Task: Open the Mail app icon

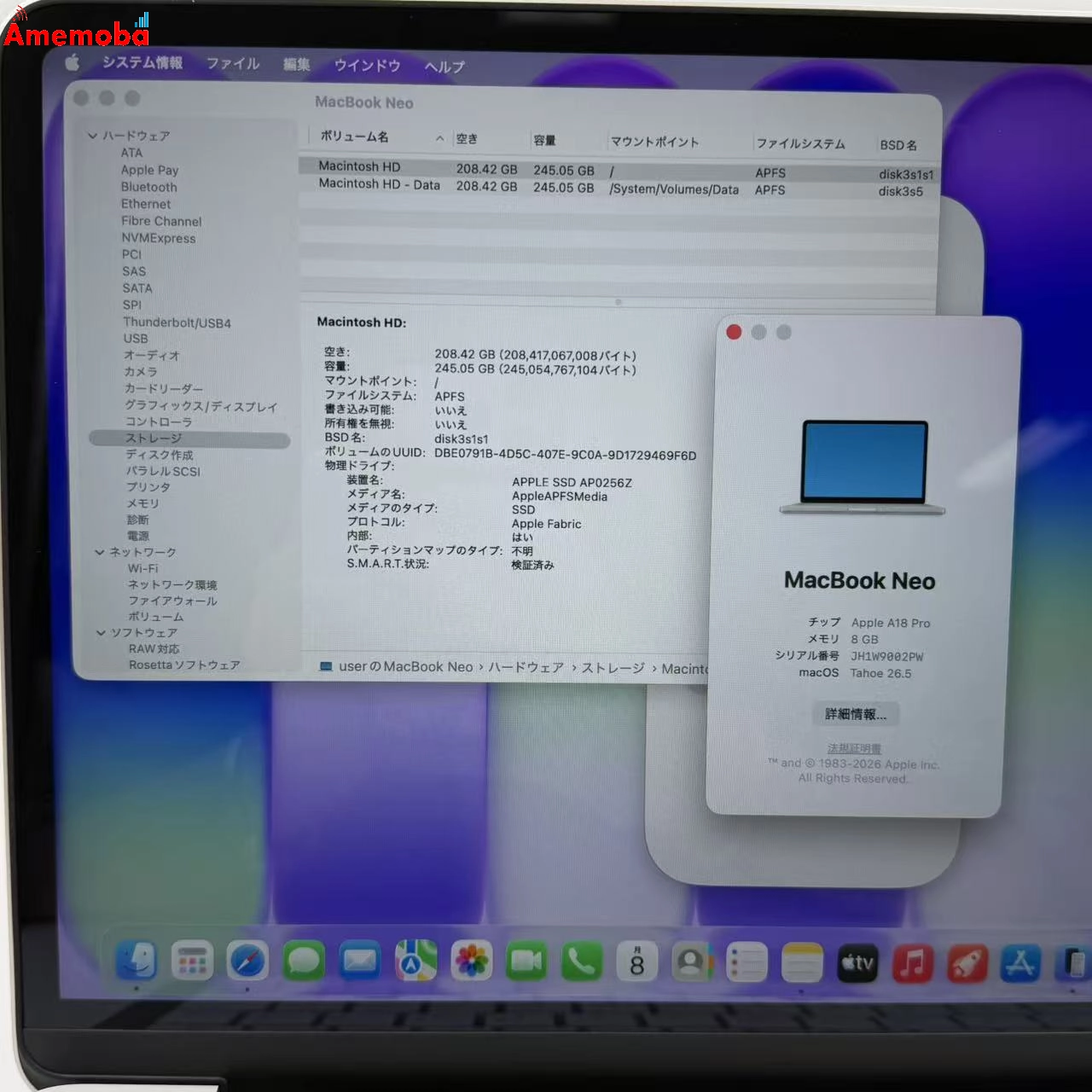Action: point(359,961)
